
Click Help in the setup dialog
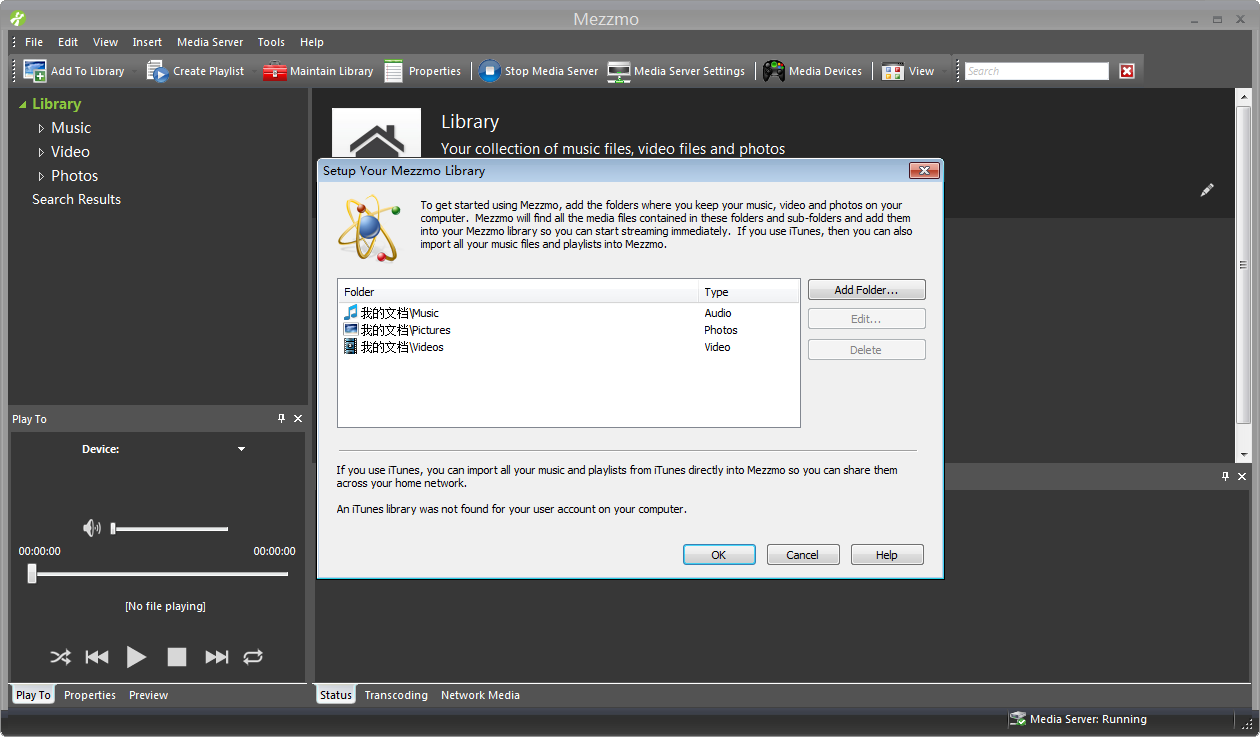click(x=887, y=555)
